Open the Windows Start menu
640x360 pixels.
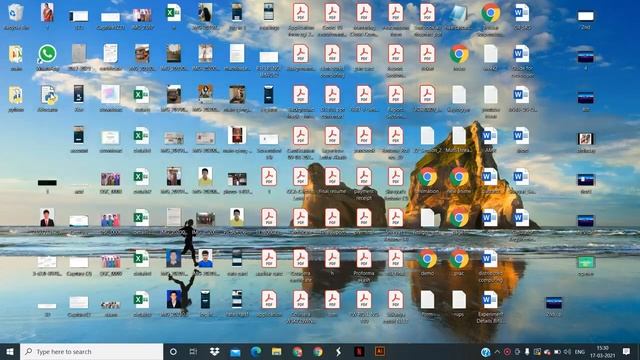(x=10, y=351)
